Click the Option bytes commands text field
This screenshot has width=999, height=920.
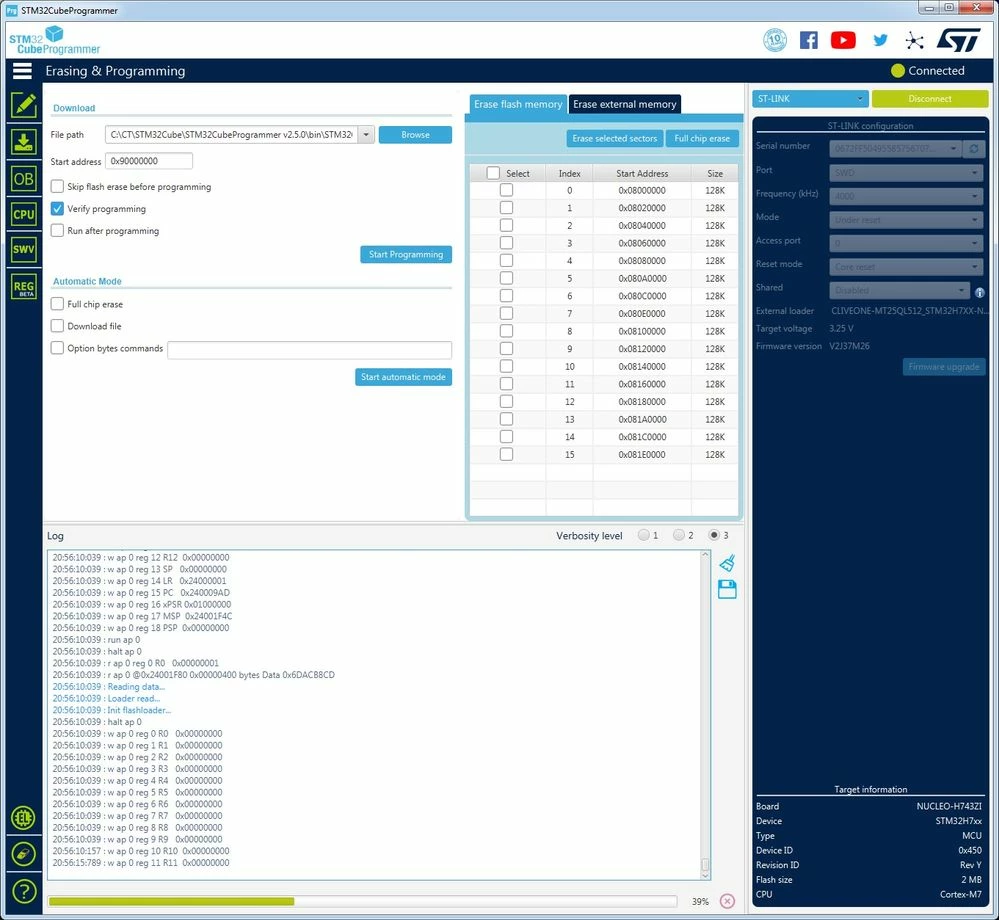[310, 350]
